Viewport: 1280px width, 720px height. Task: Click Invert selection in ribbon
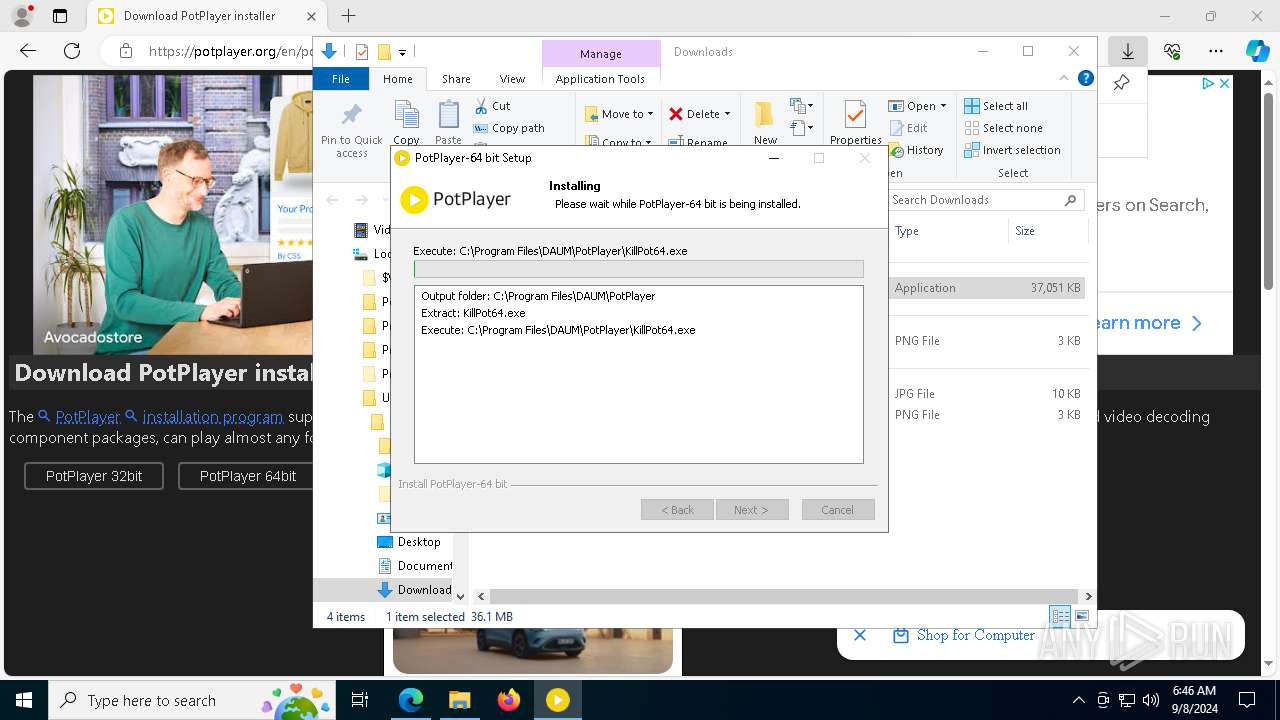1012,150
